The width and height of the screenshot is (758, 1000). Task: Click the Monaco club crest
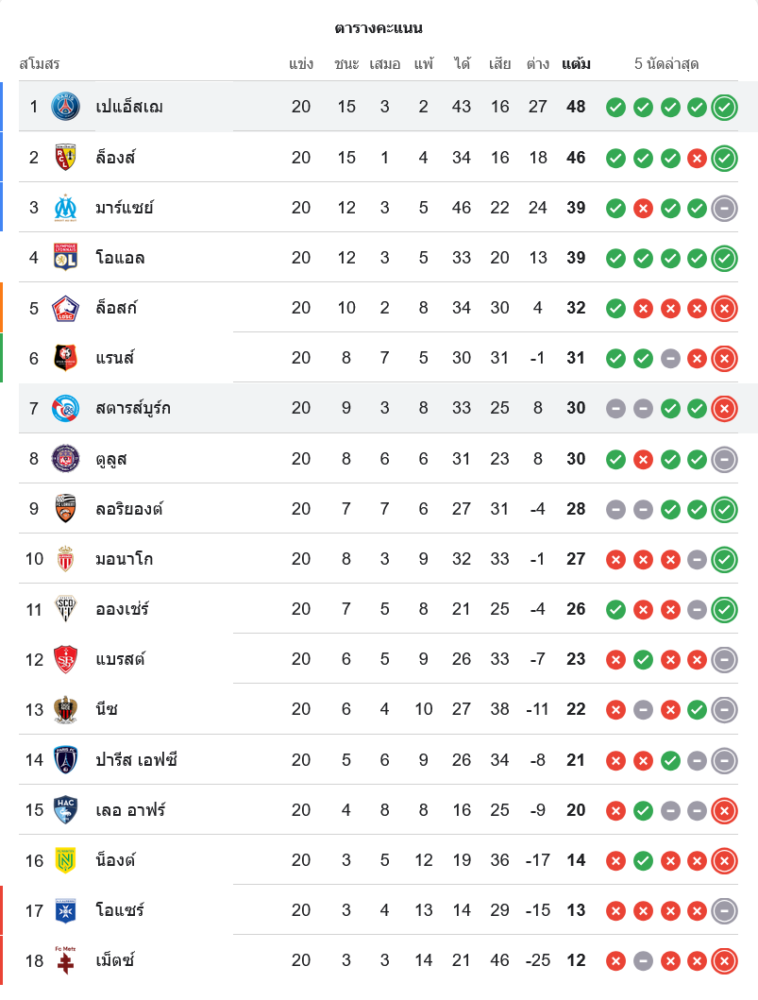click(x=66, y=559)
